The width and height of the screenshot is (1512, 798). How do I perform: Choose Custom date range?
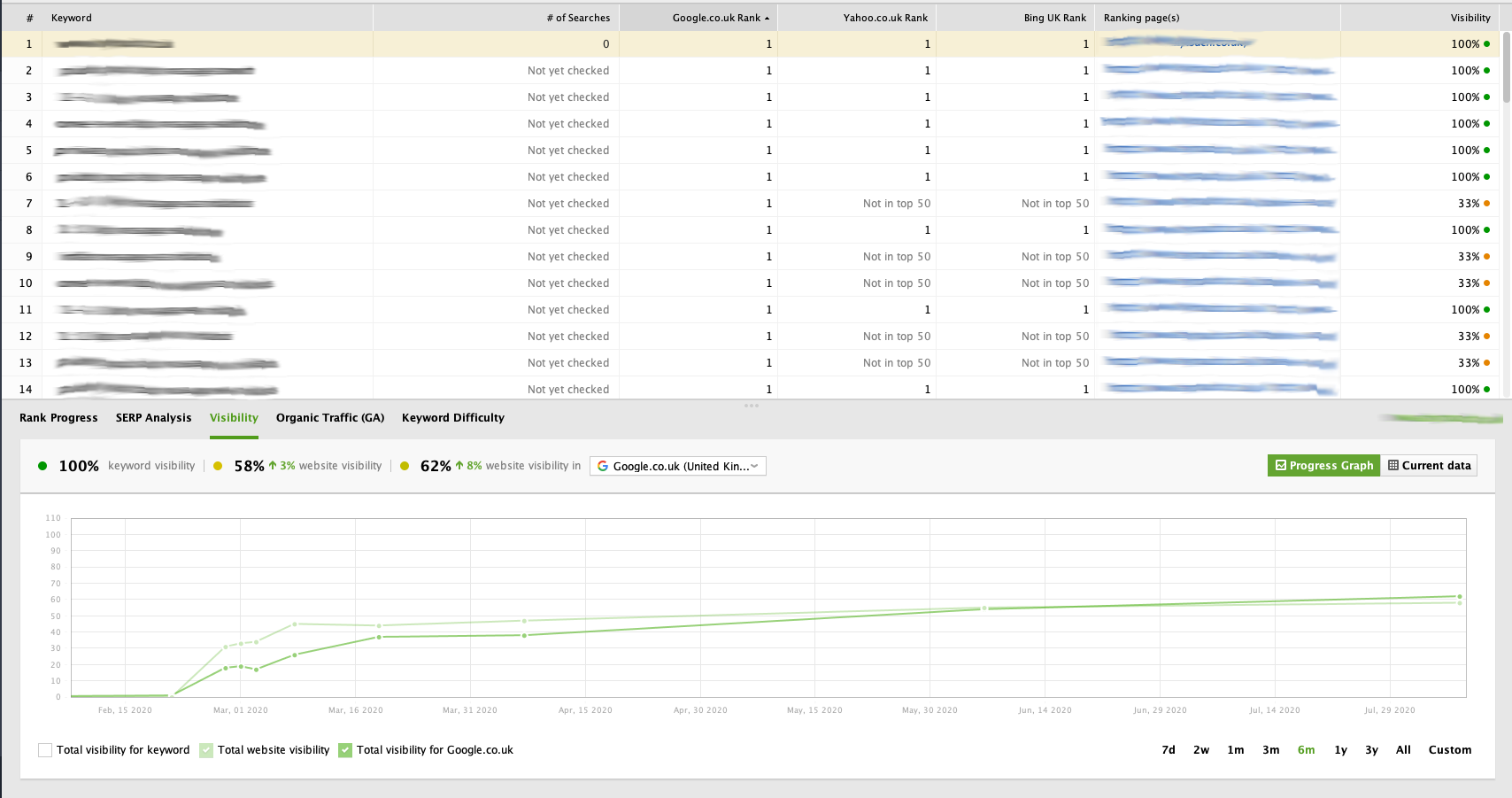[1450, 750]
